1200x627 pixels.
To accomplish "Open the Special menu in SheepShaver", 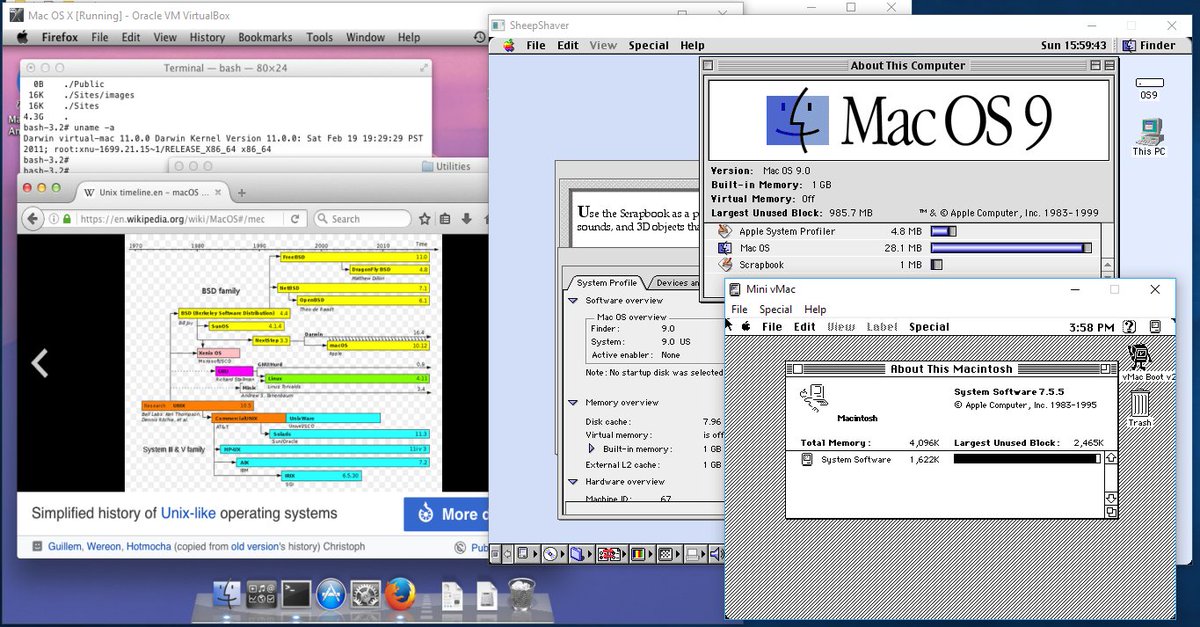I will (649, 45).
